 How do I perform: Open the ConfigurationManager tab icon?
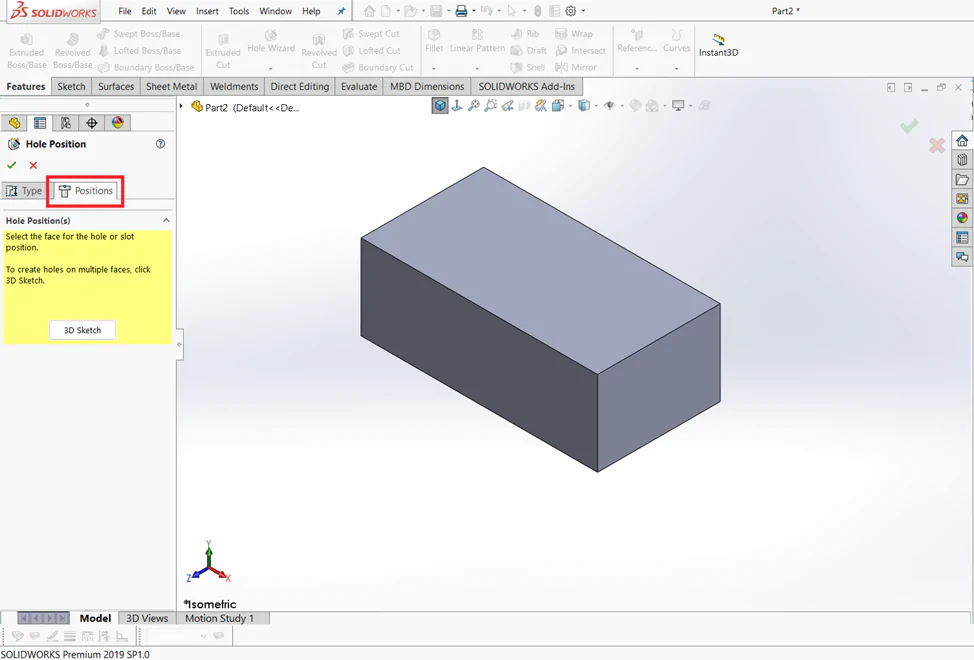coord(66,123)
